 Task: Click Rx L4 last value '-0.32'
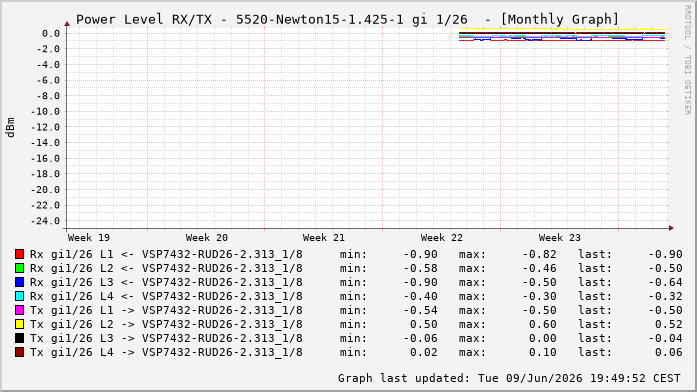[665, 296]
